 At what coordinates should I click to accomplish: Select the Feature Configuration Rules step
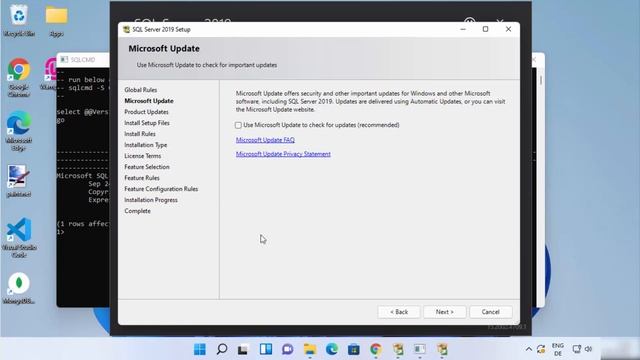point(161,189)
